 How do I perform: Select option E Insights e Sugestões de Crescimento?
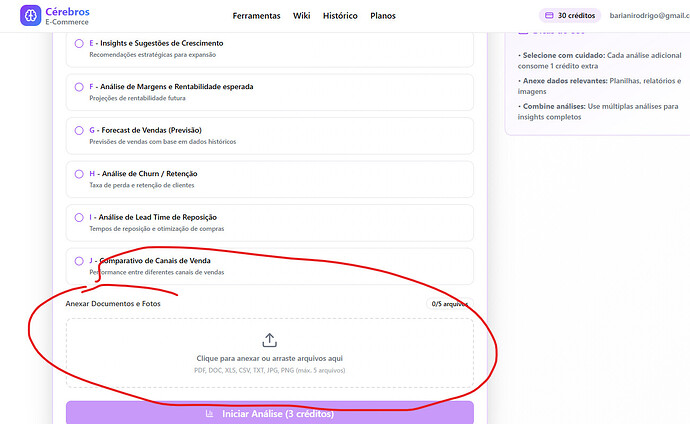click(269, 48)
